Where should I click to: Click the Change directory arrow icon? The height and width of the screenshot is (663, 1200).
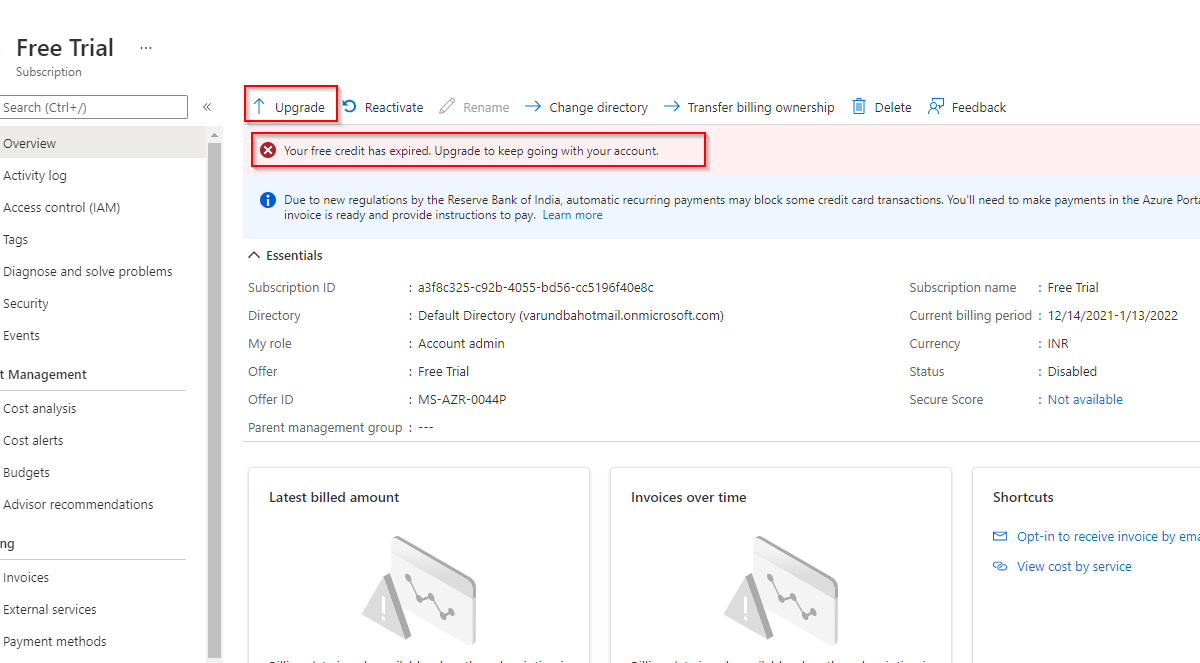coord(533,106)
